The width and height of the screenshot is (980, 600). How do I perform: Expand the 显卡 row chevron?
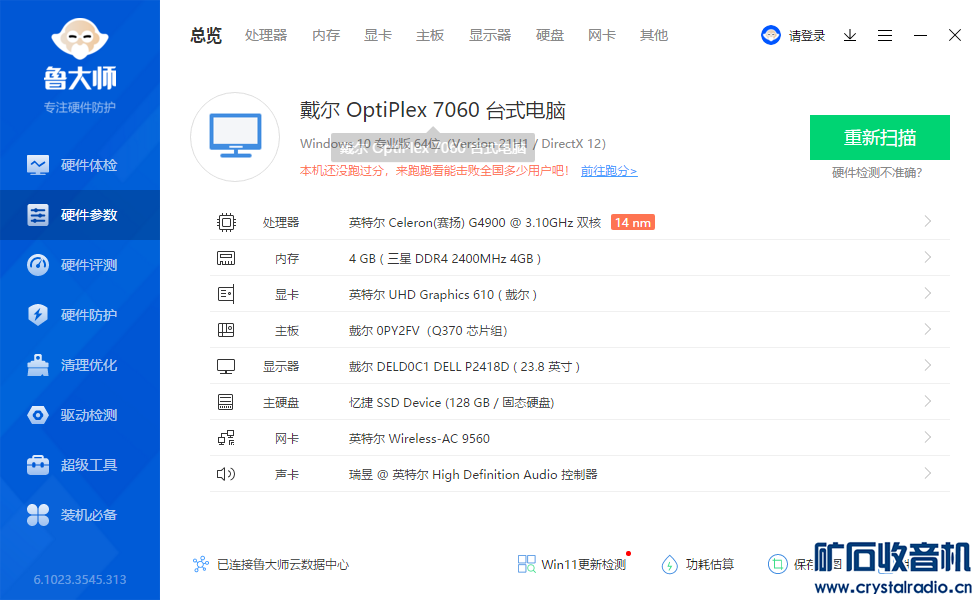point(928,293)
